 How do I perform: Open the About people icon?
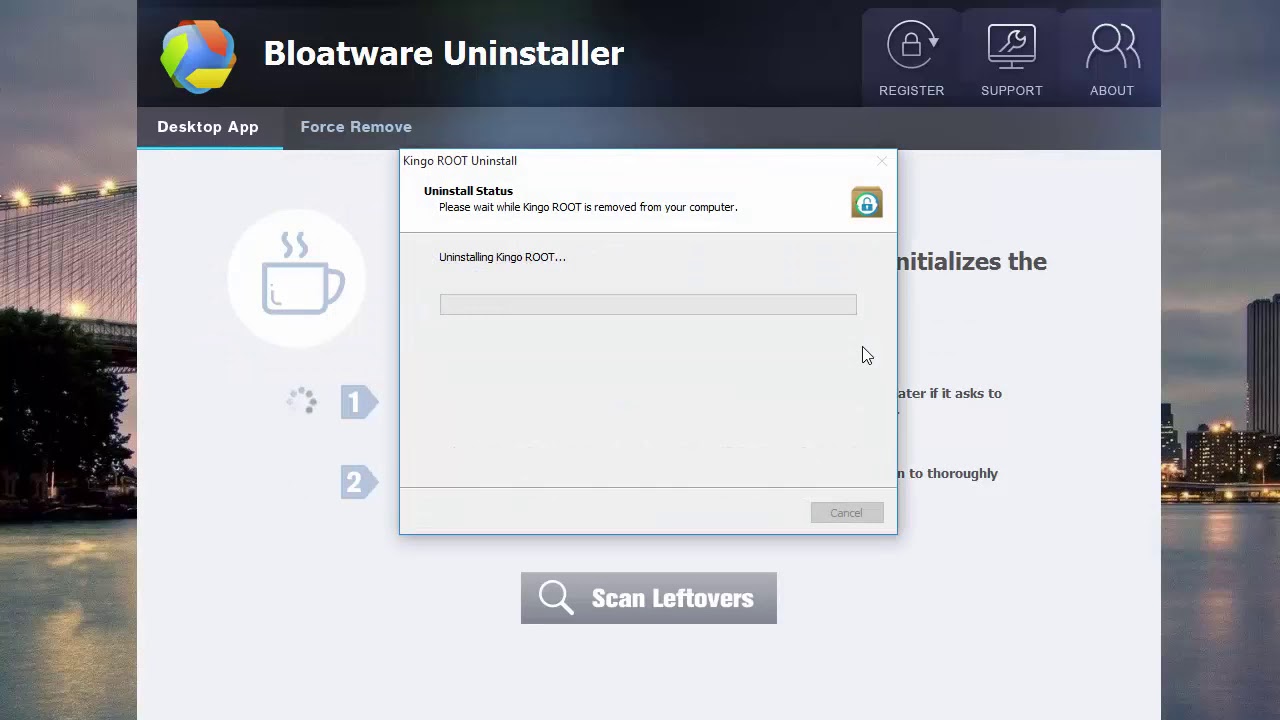[1112, 46]
